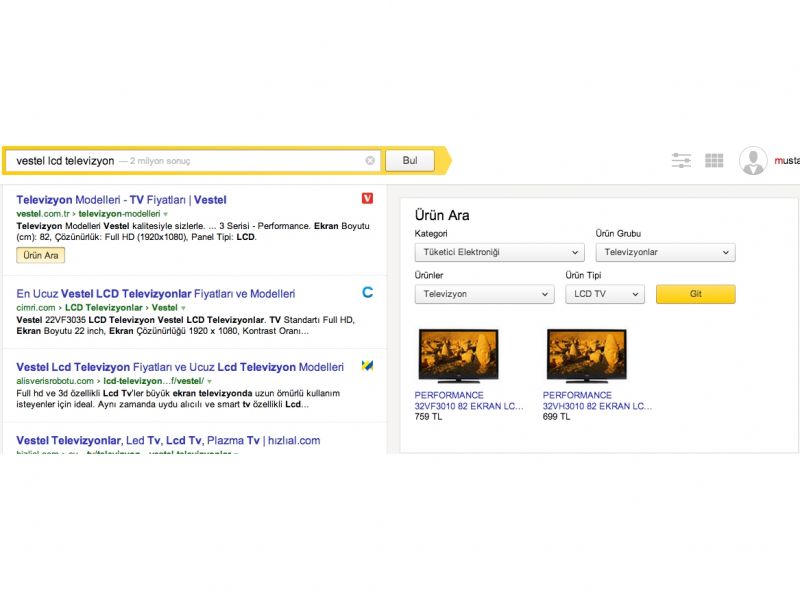Click the Vestel breadcrumb under cimri result
Image resolution: width=800 pixels, height=600 pixels.
click(x=164, y=308)
